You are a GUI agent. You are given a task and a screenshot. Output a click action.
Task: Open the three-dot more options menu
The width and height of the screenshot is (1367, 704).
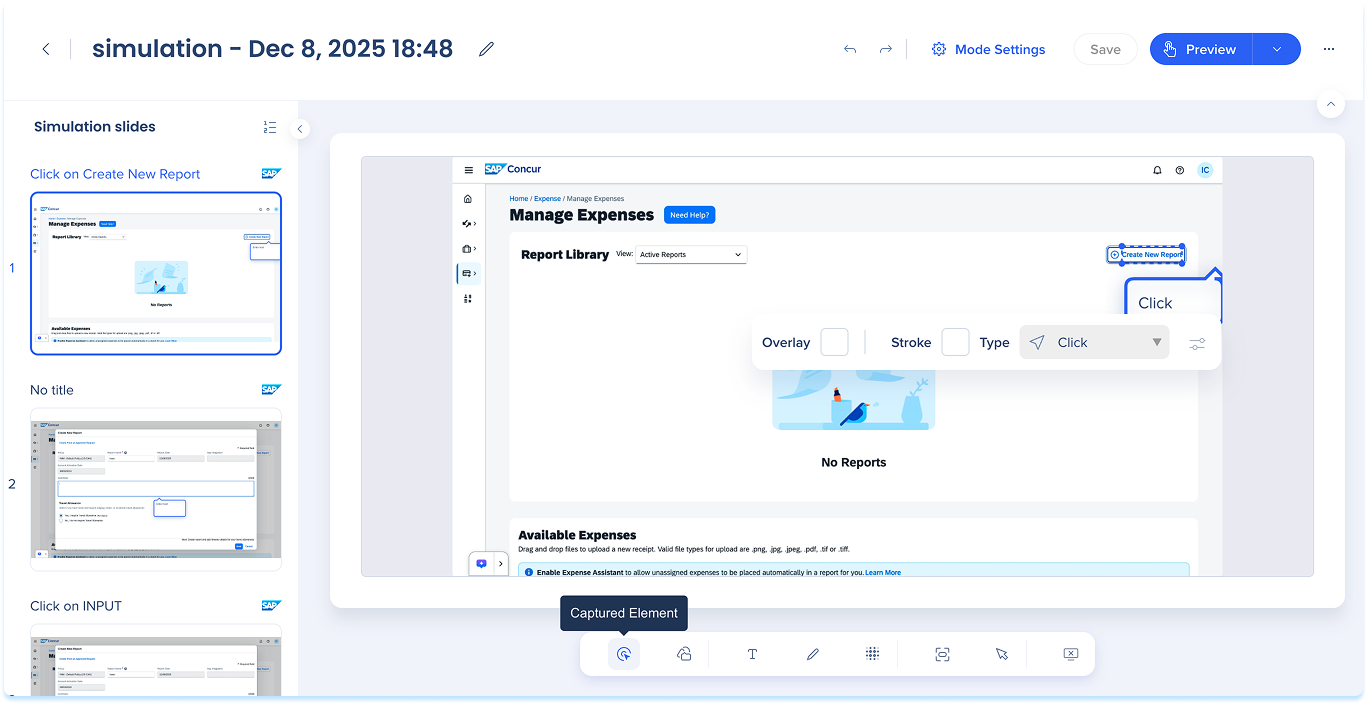pos(1328,49)
